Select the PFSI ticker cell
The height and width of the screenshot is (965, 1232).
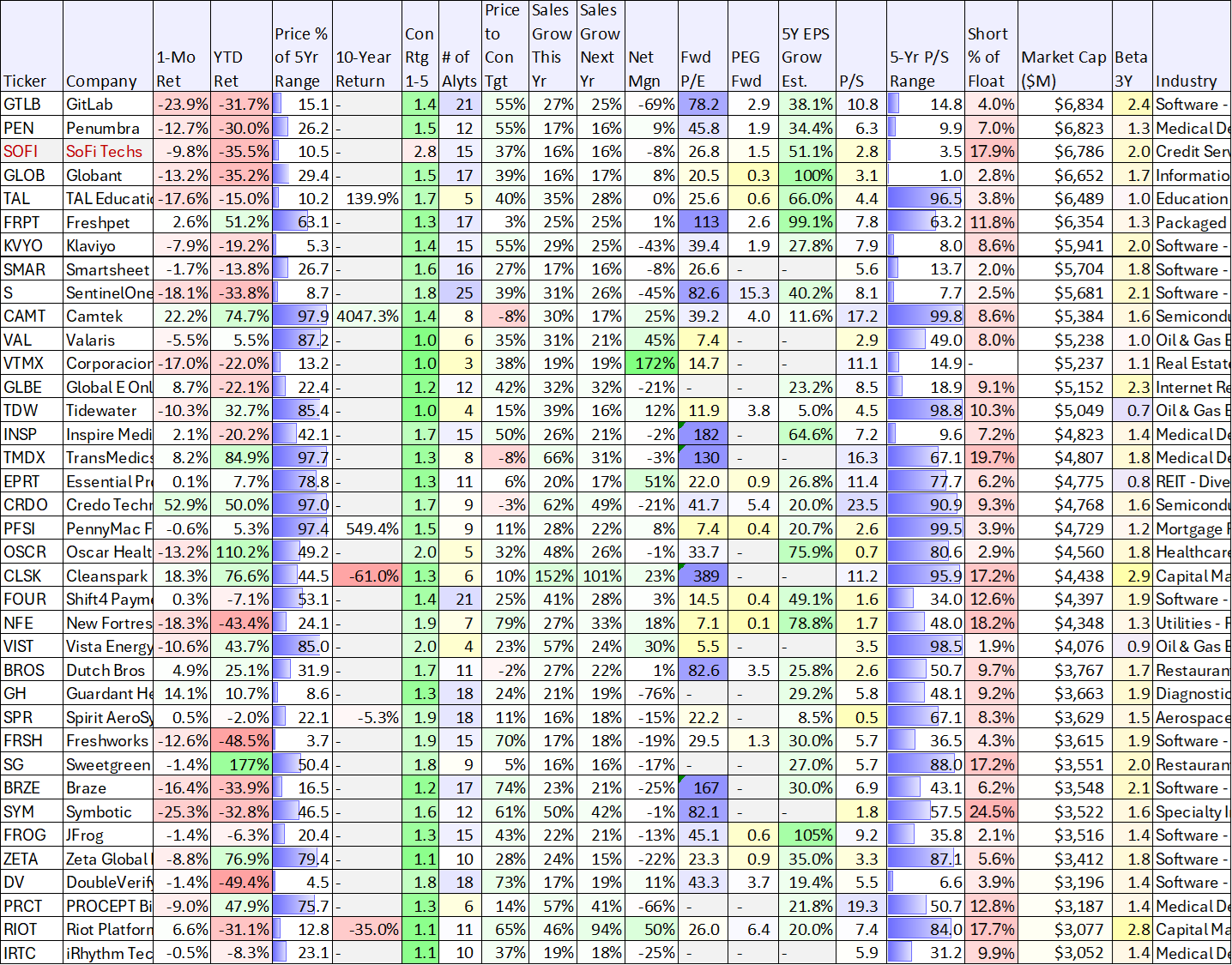click(x=32, y=529)
